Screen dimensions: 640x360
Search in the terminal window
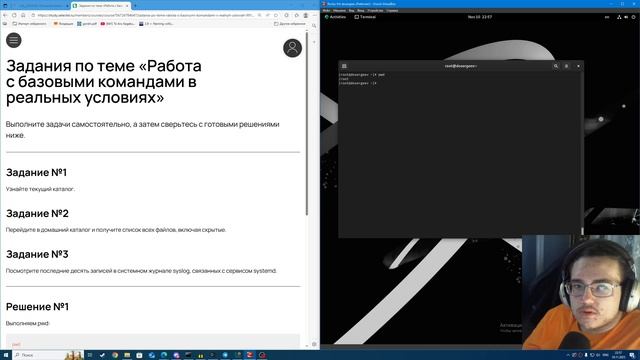click(556, 66)
